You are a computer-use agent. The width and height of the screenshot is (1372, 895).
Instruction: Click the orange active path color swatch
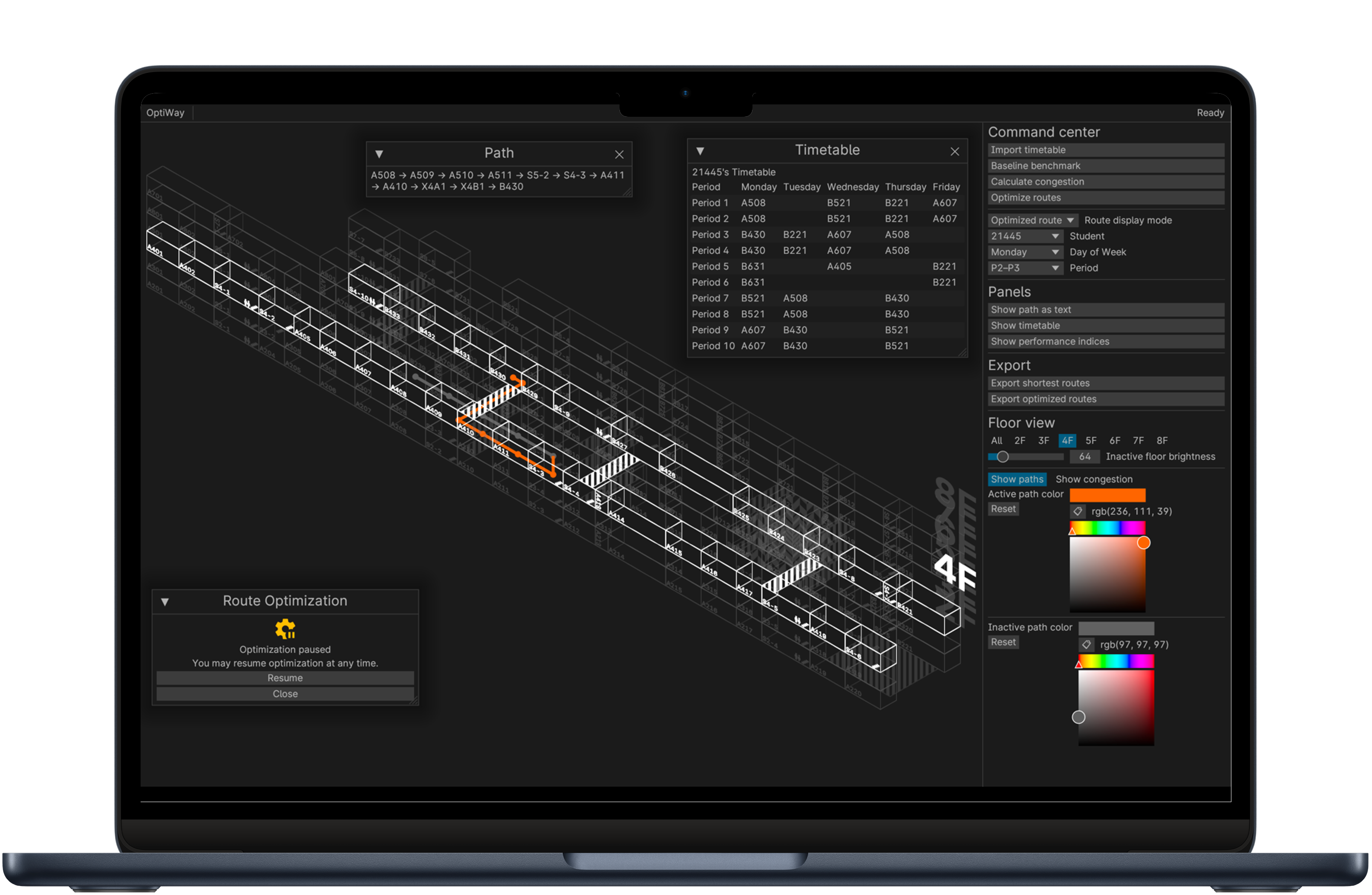[x=1107, y=495]
